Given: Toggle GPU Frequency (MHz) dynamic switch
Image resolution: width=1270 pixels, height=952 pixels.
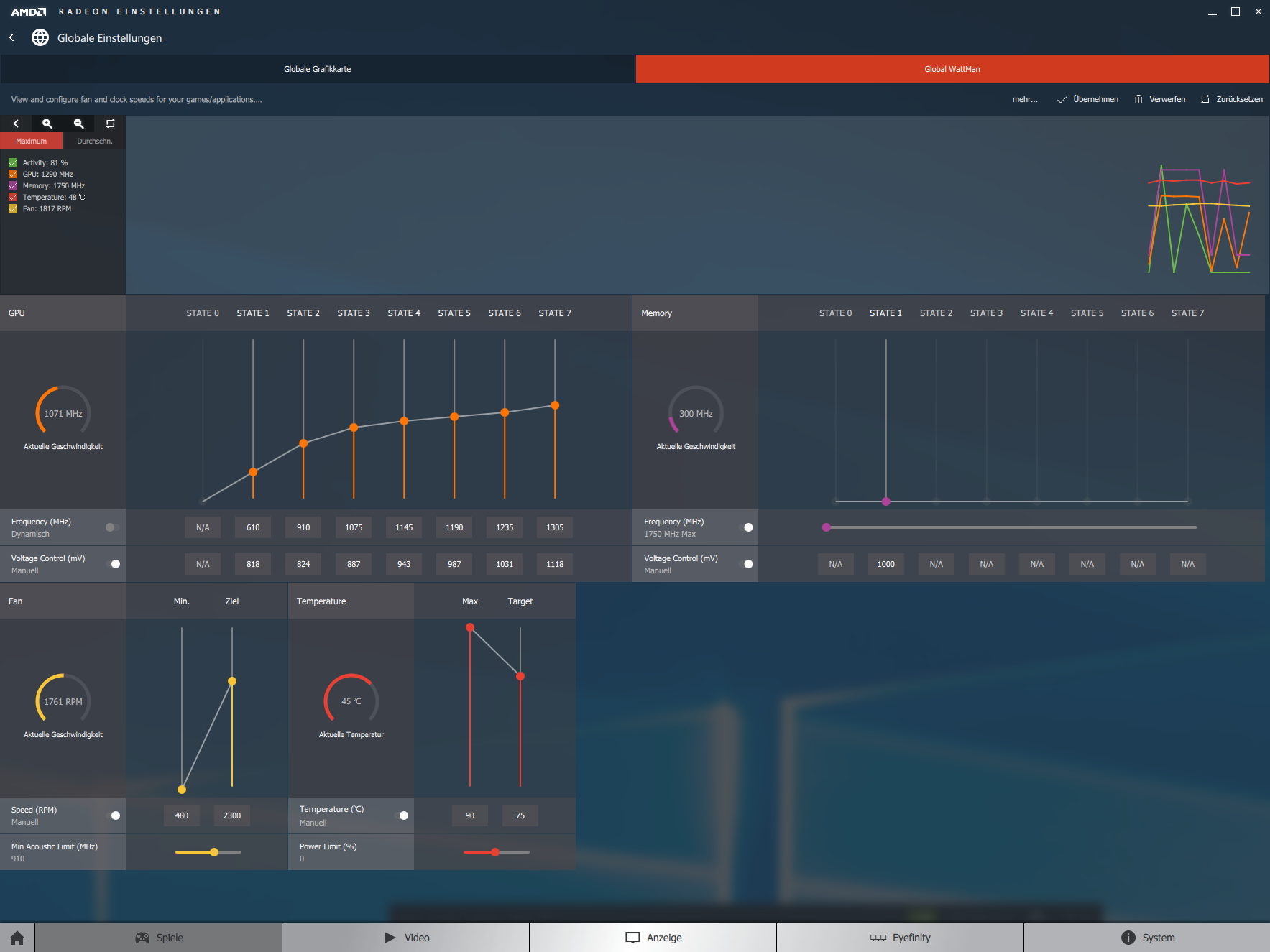Looking at the screenshot, I should click(x=112, y=527).
